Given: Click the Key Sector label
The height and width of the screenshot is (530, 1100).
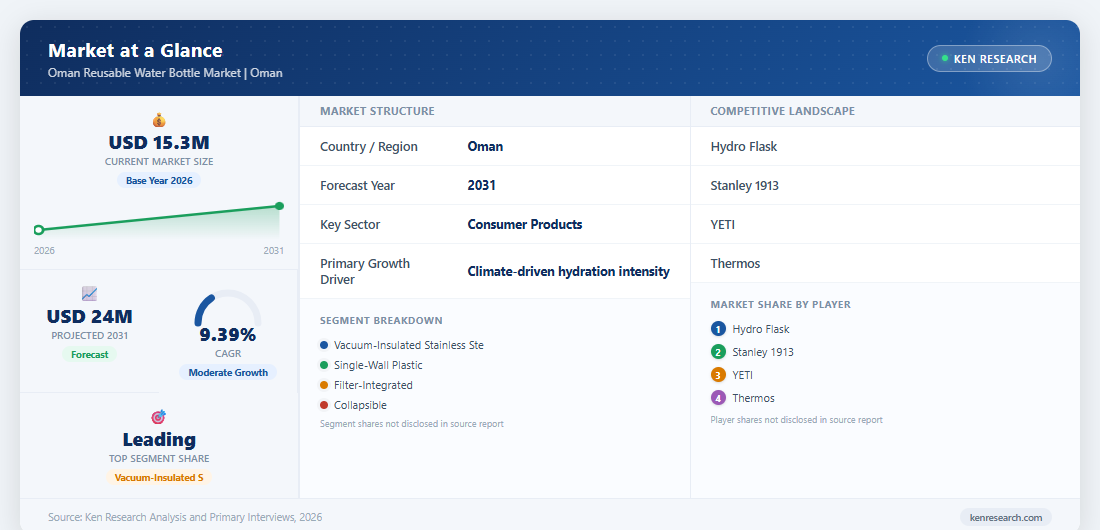Looking at the screenshot, I should pyautogui.click(x=351, y=225).
